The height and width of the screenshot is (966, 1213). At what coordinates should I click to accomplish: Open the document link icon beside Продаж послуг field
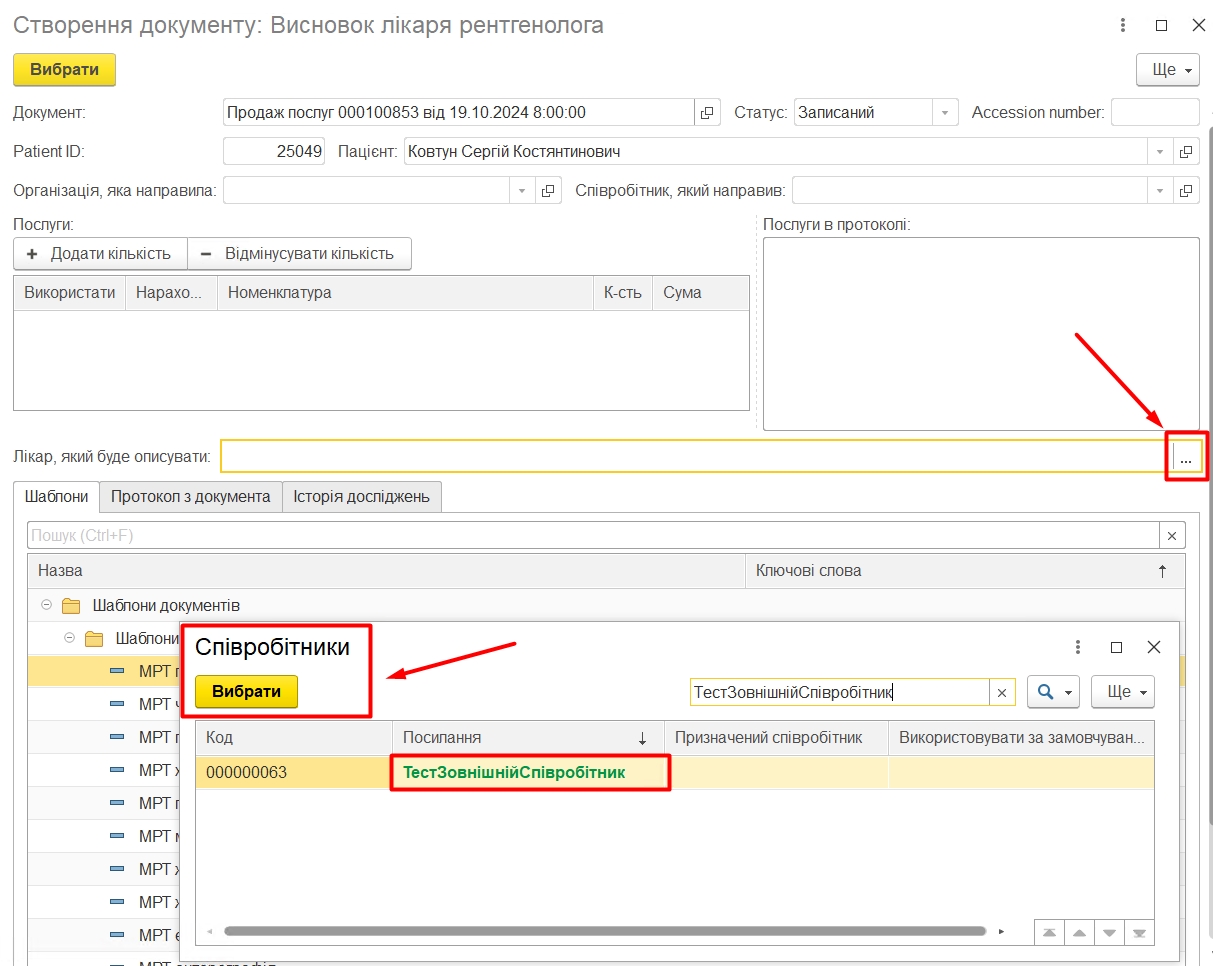[707, 113]
